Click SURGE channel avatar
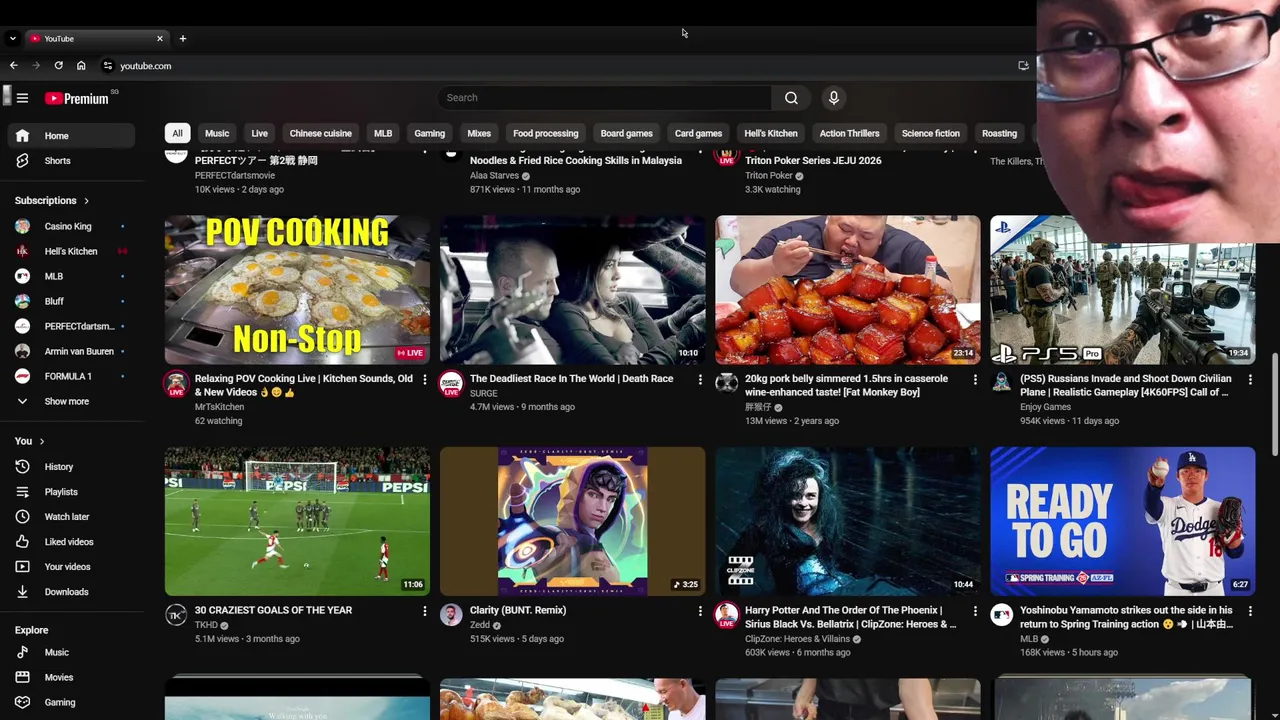This screenshot has width=1280, height=720. [451, 384]
